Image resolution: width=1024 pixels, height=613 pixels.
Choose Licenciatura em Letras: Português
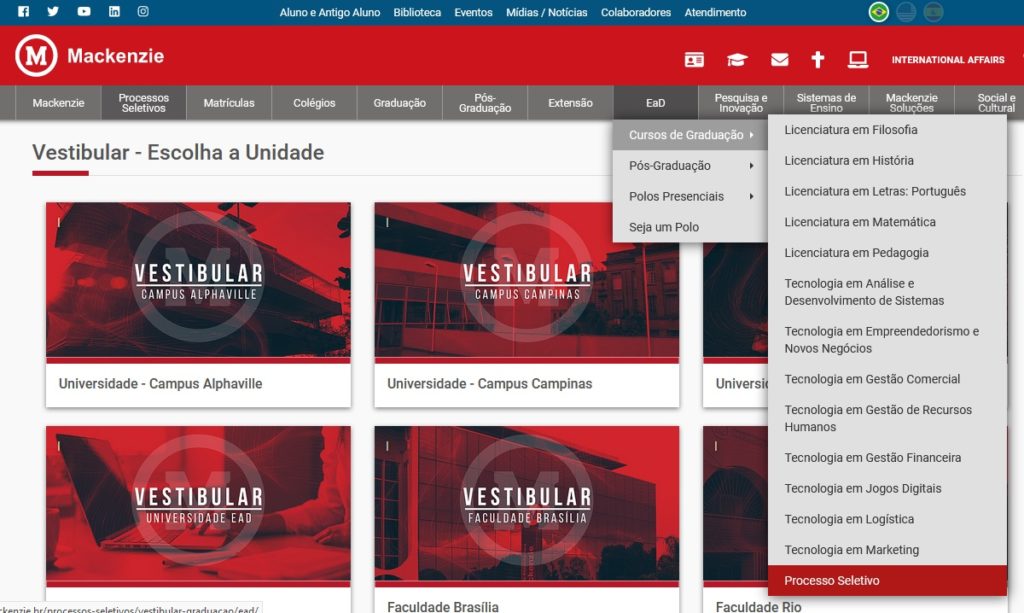pos(887,191)
